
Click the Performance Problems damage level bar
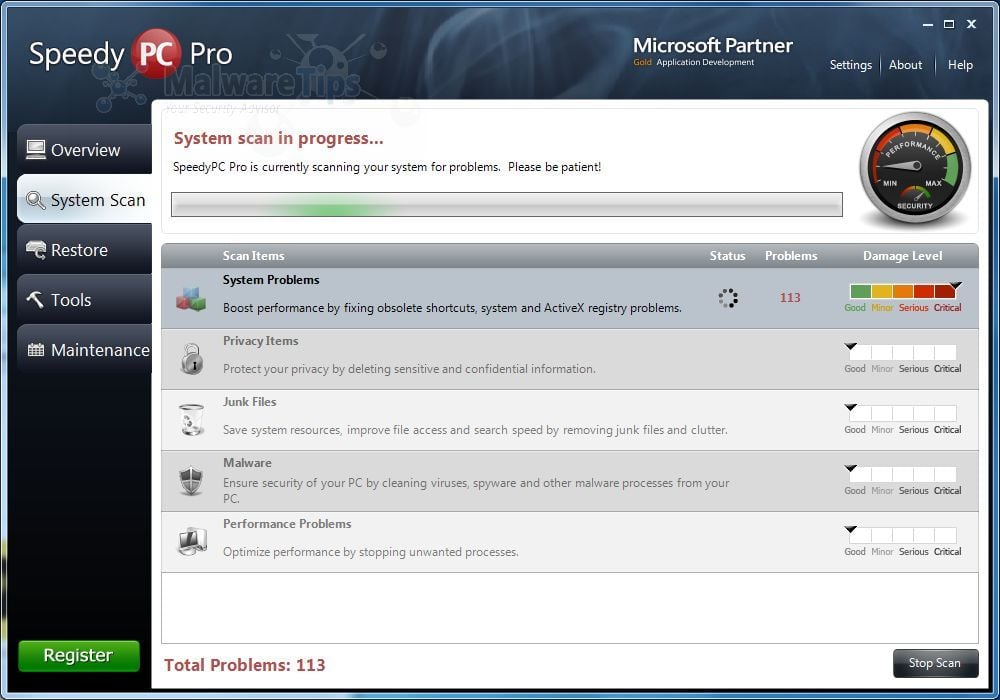(903, 535)
